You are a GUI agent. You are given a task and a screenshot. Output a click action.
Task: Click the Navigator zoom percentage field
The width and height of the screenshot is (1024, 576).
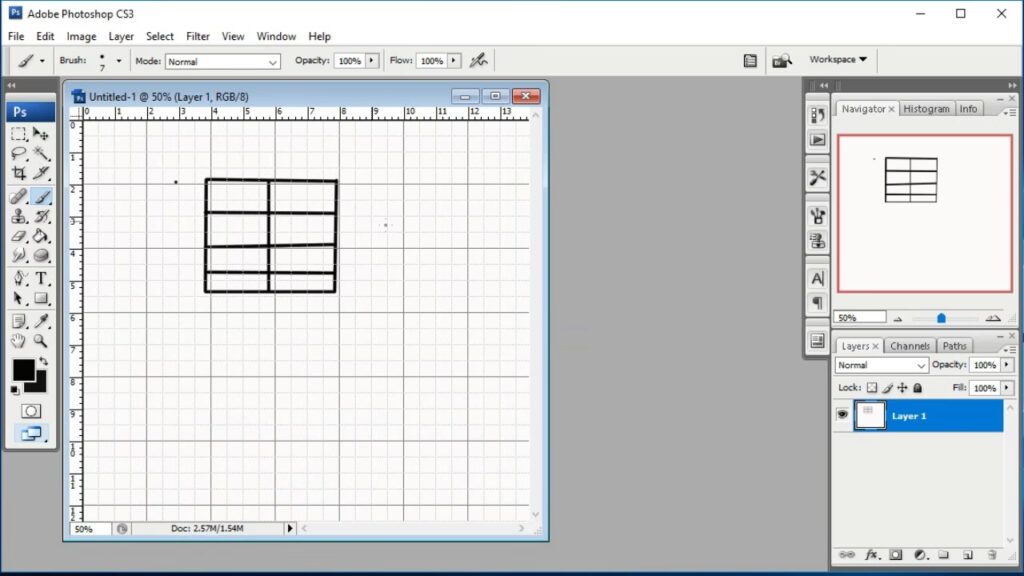860,317
